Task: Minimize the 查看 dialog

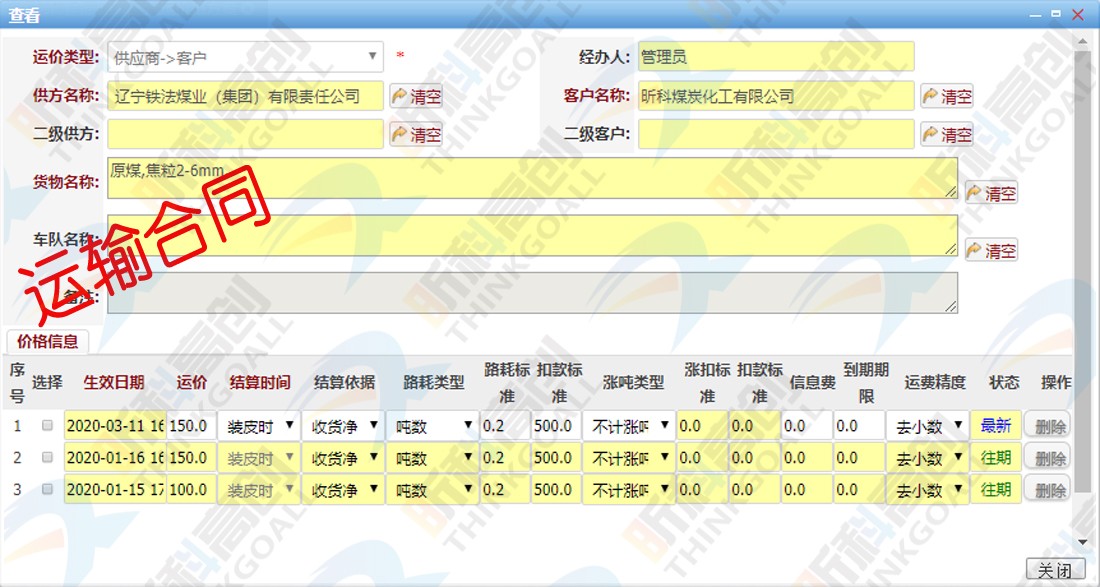Action: click(x=1036, y=14)
